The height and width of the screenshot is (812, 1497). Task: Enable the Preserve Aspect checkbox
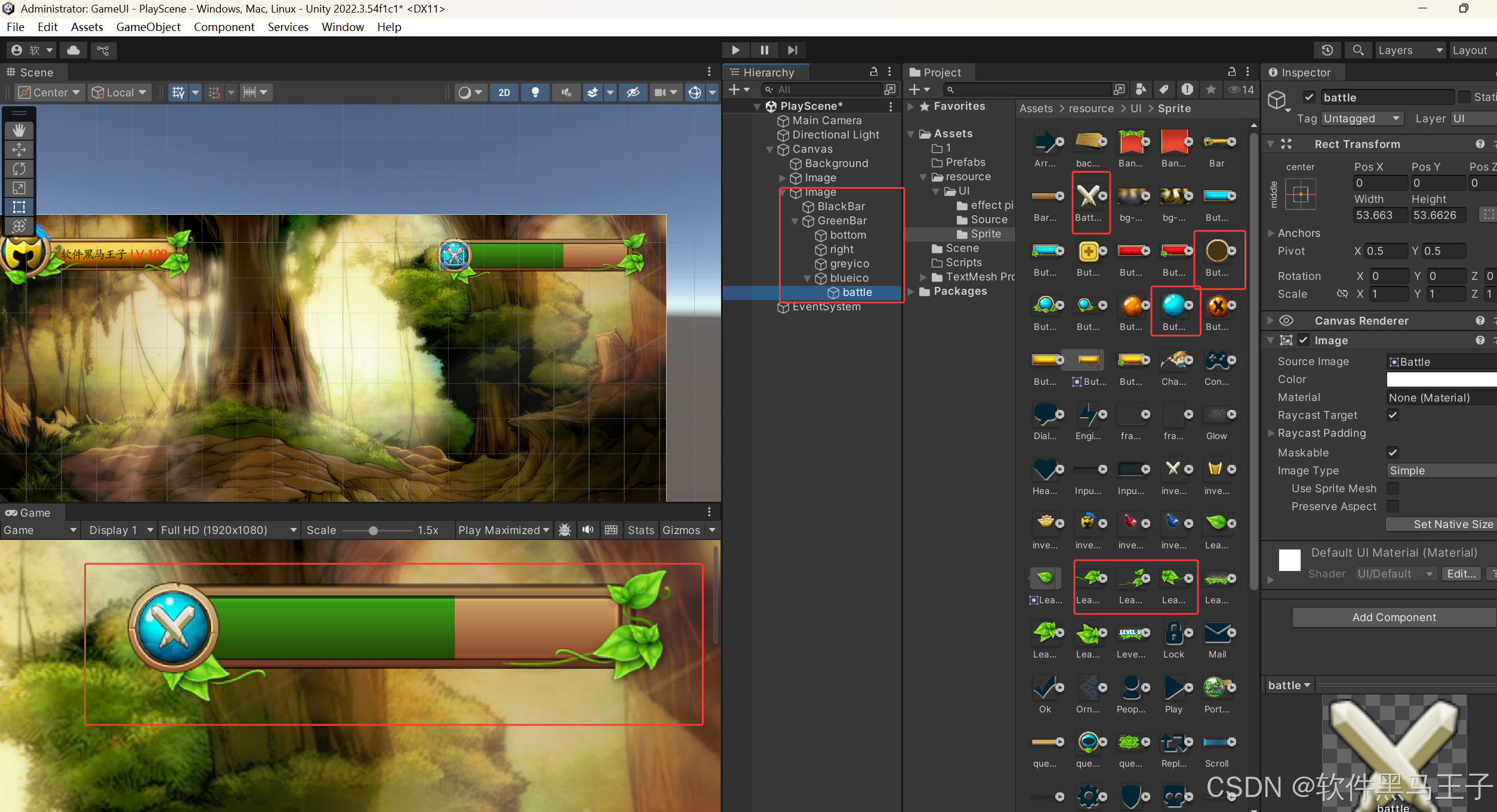(x=1393, y=507)
